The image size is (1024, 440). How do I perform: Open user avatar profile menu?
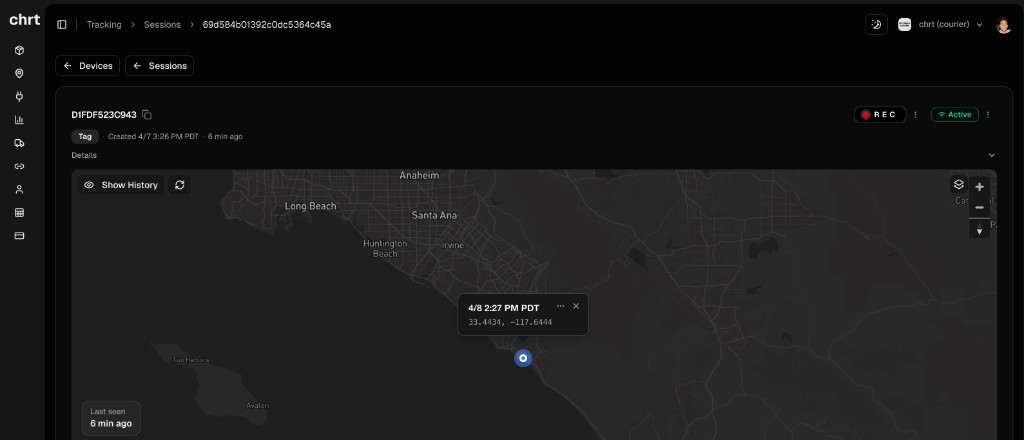click(1003, 25)
